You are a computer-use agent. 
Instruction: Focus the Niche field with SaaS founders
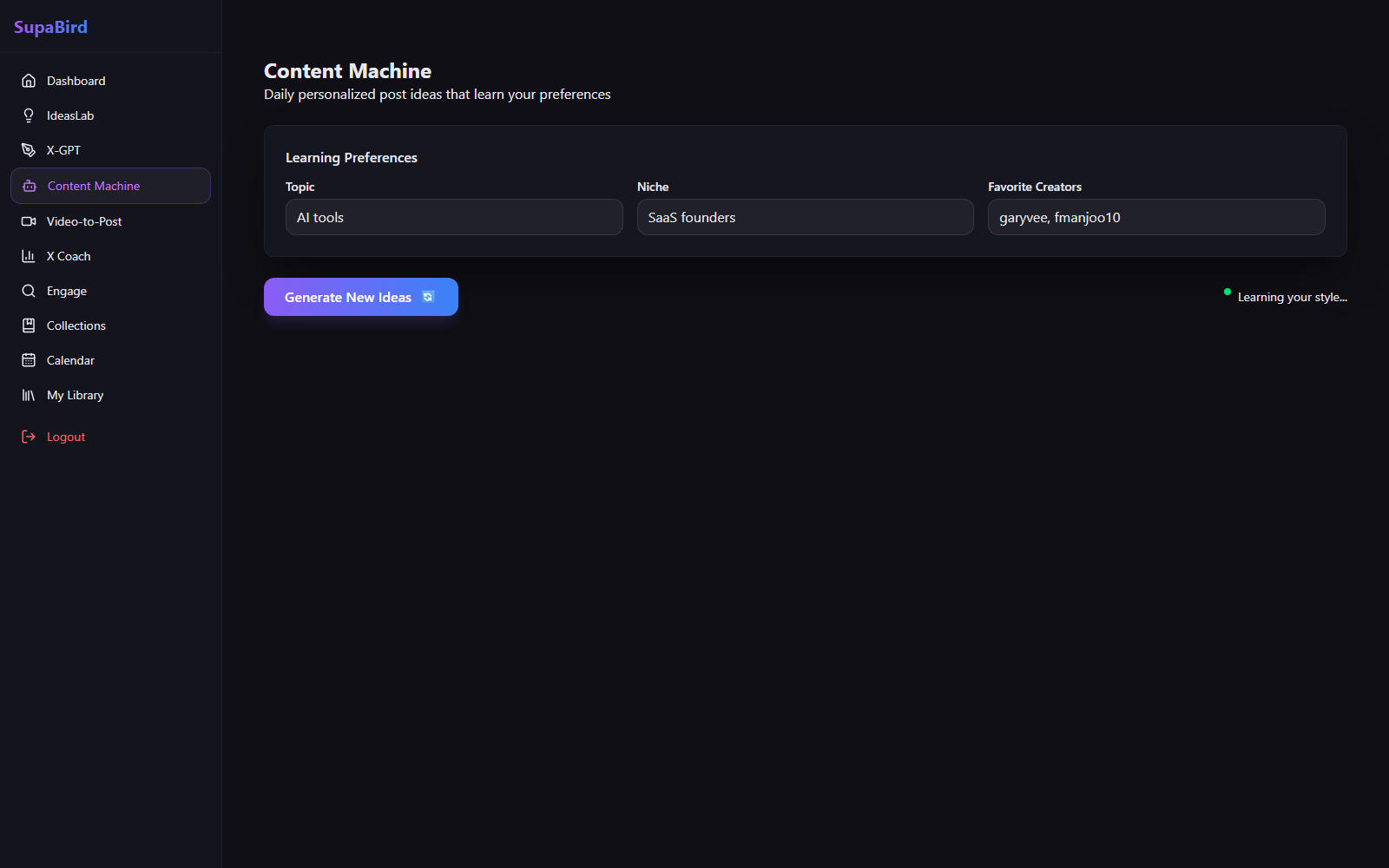click(x=806, y=217)
